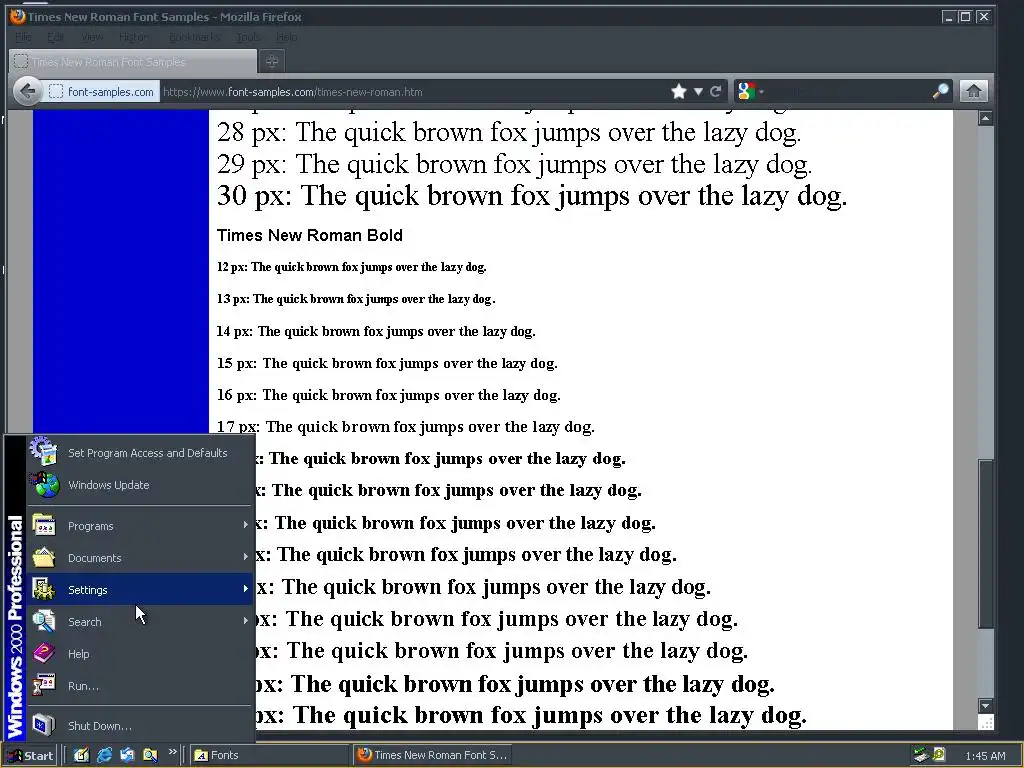
Task: Open Documents in the Start menu
Action: point(139,558)
